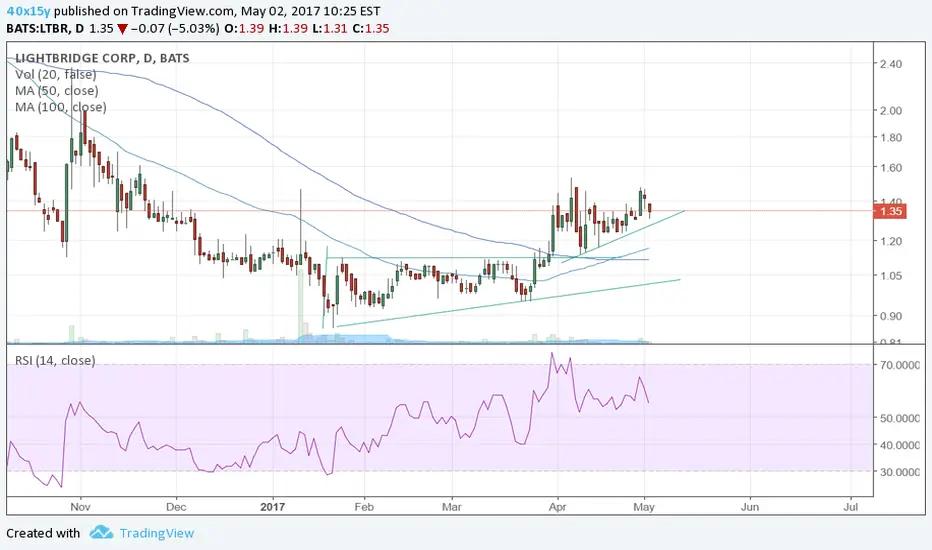The image size is (932, 550).
Task: Click the 2017 date axis label
Action: [273, 507]
